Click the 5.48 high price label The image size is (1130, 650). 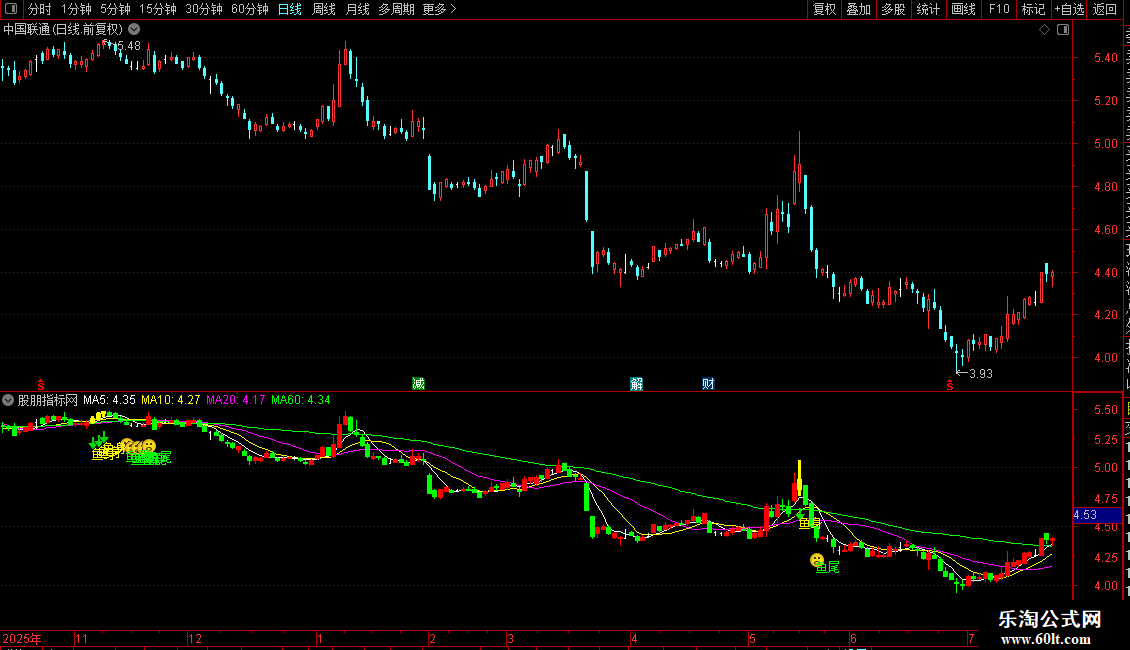point(128,46)
